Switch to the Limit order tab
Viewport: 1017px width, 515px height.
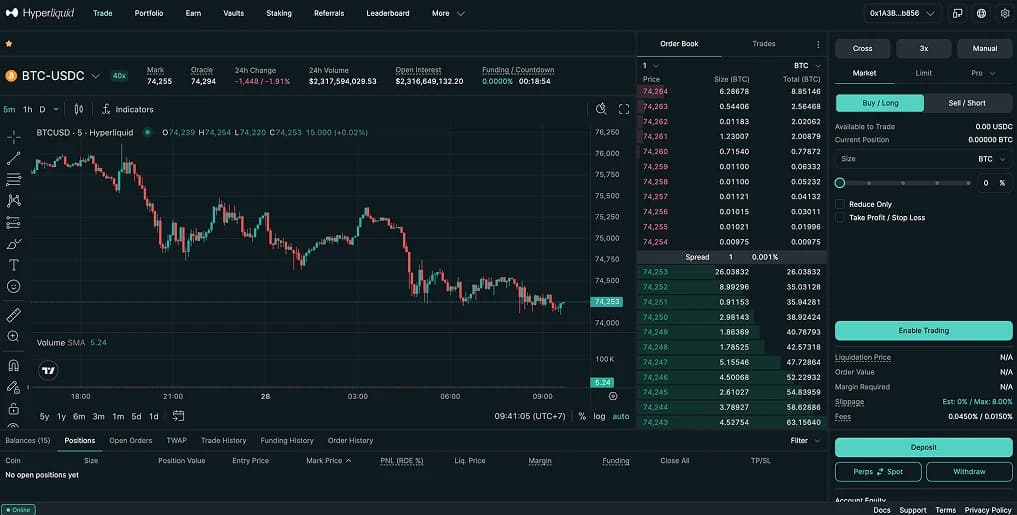(924, 73)
